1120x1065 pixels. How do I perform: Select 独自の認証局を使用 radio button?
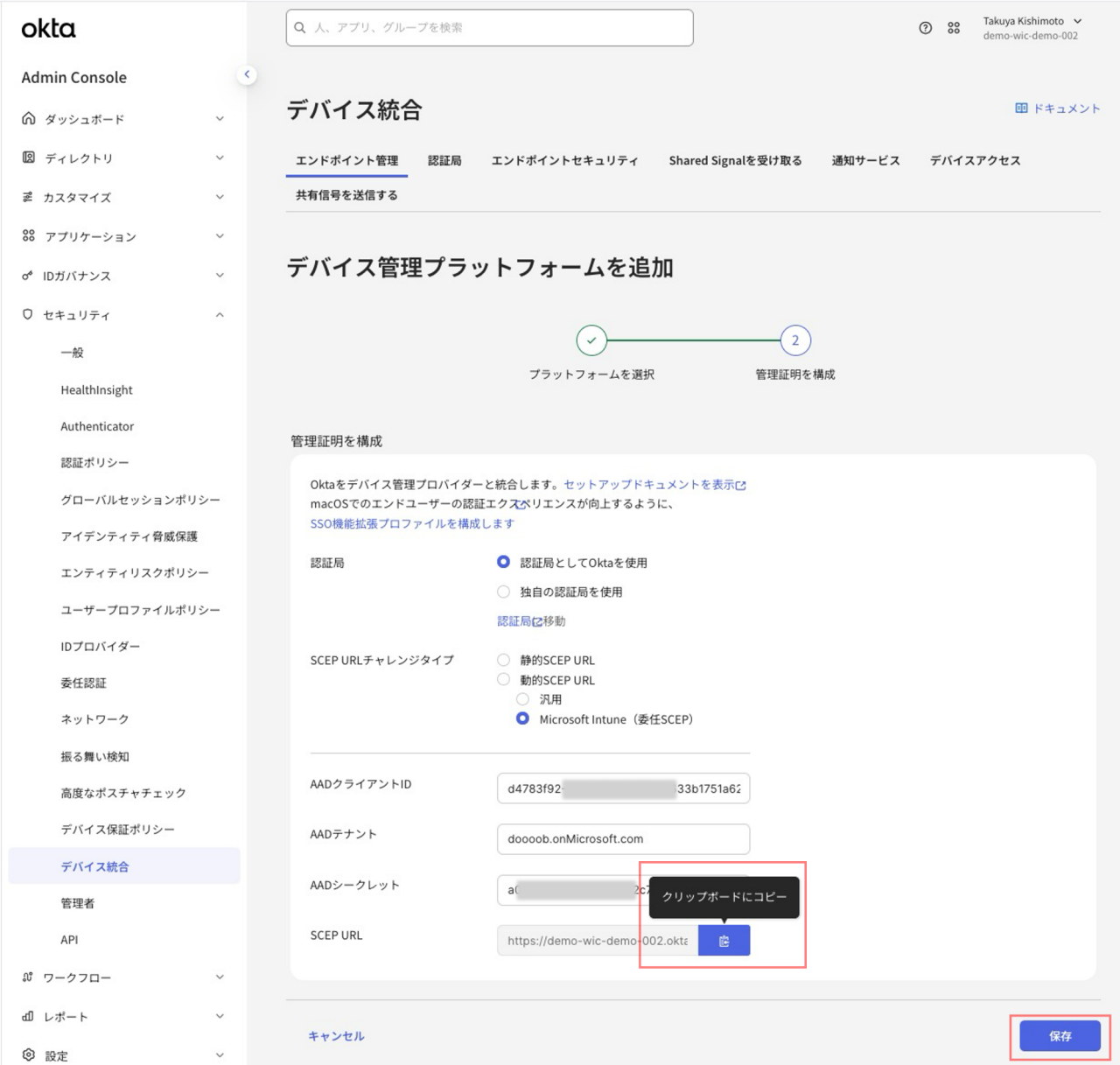pos(503,592)
